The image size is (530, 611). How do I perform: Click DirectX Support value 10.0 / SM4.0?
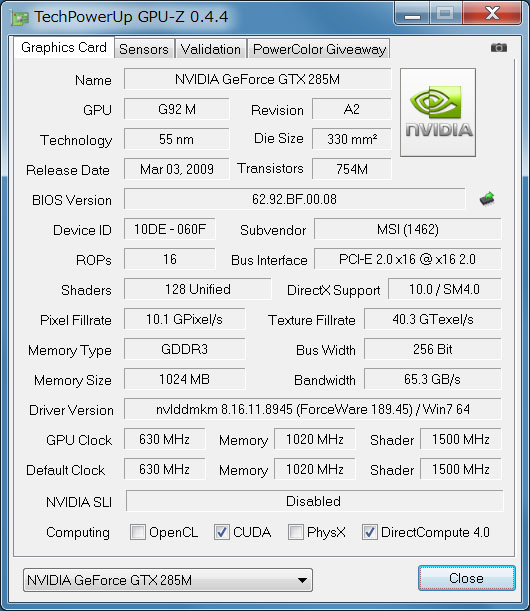point(445,289)
